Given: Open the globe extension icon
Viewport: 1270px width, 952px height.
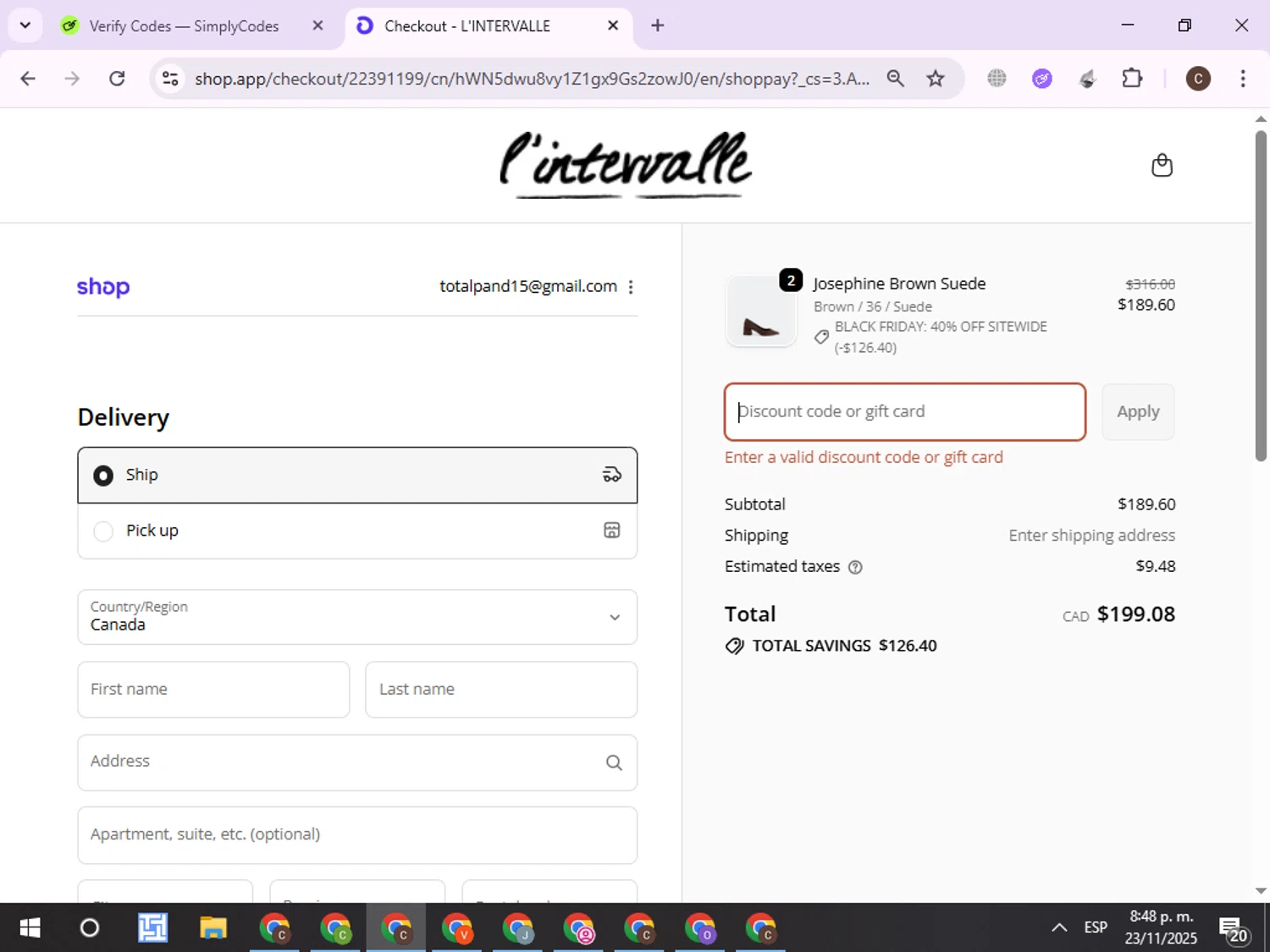Looking at the screenshot, I should [x=997, y=79].
